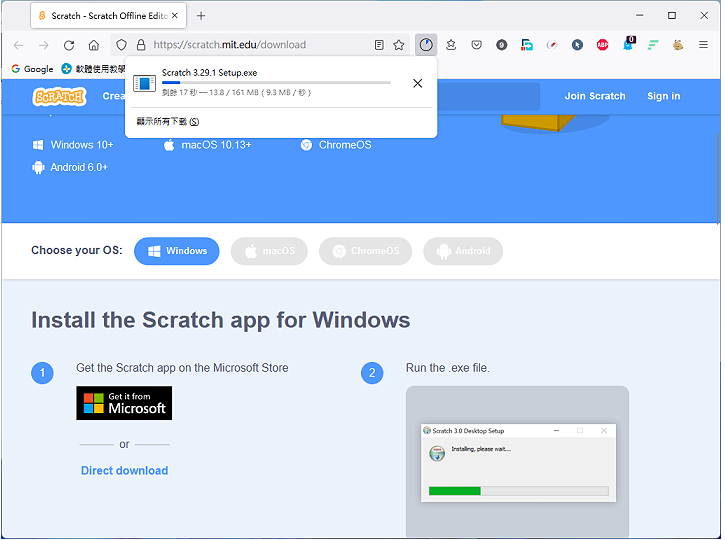The height and width of the screenshot is (540, 725).
Task: Click the tracking protection shield icon
Action: (121, 45)
